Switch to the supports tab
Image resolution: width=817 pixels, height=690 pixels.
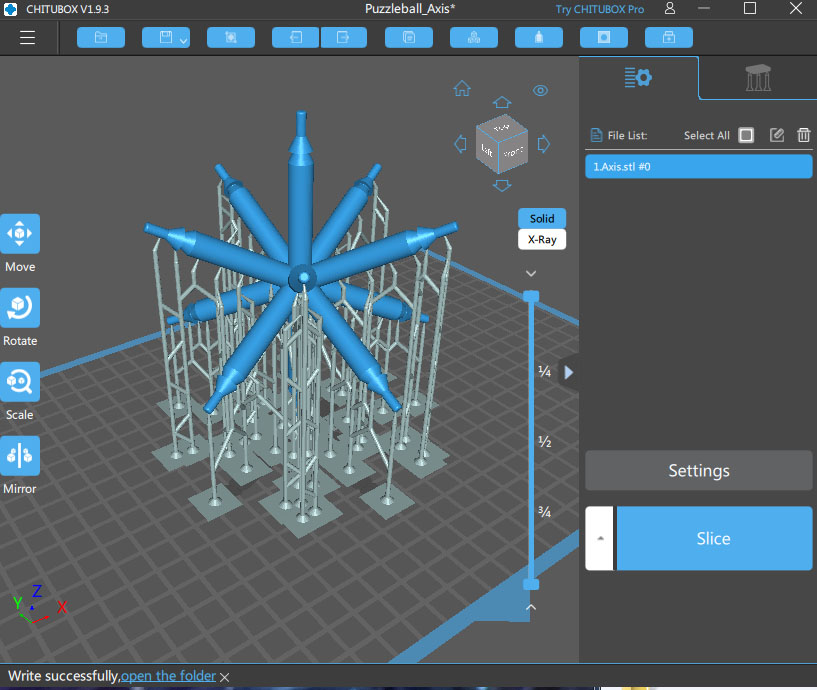757,78
